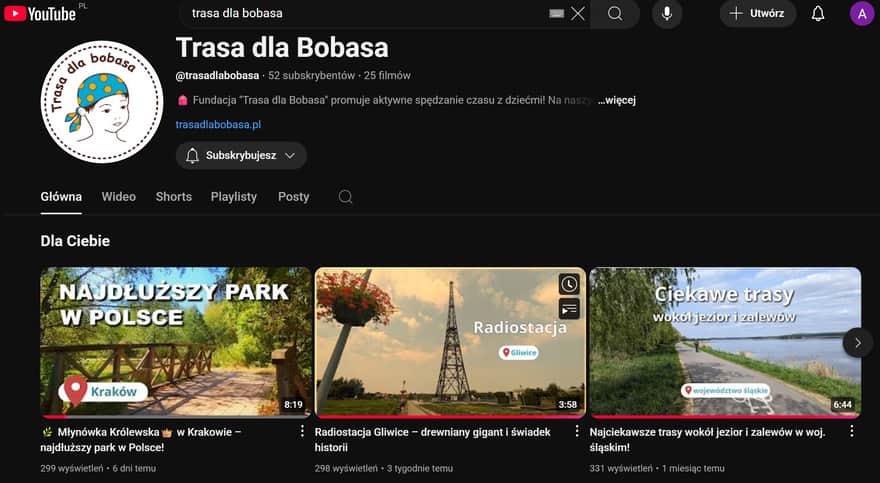Viewport: 880px width, 483px height.
Task: Click the YouTube logo home icon
Action: point(40,13)
